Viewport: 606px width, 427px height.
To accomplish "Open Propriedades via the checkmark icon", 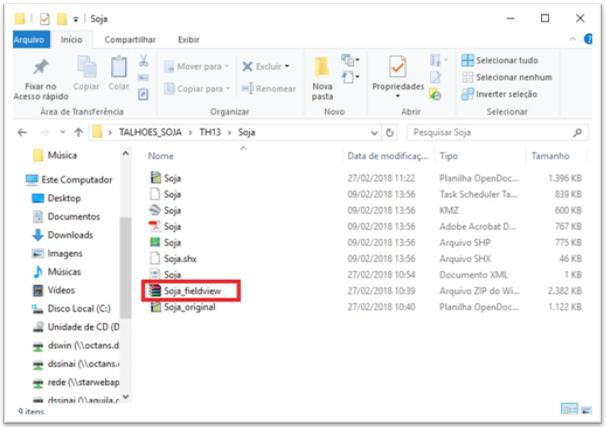I will (x=397, y=67).
